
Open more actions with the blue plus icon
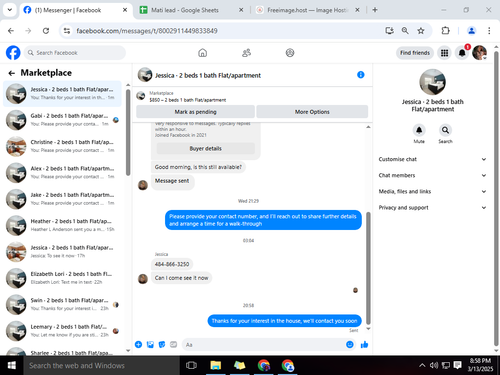138,344
